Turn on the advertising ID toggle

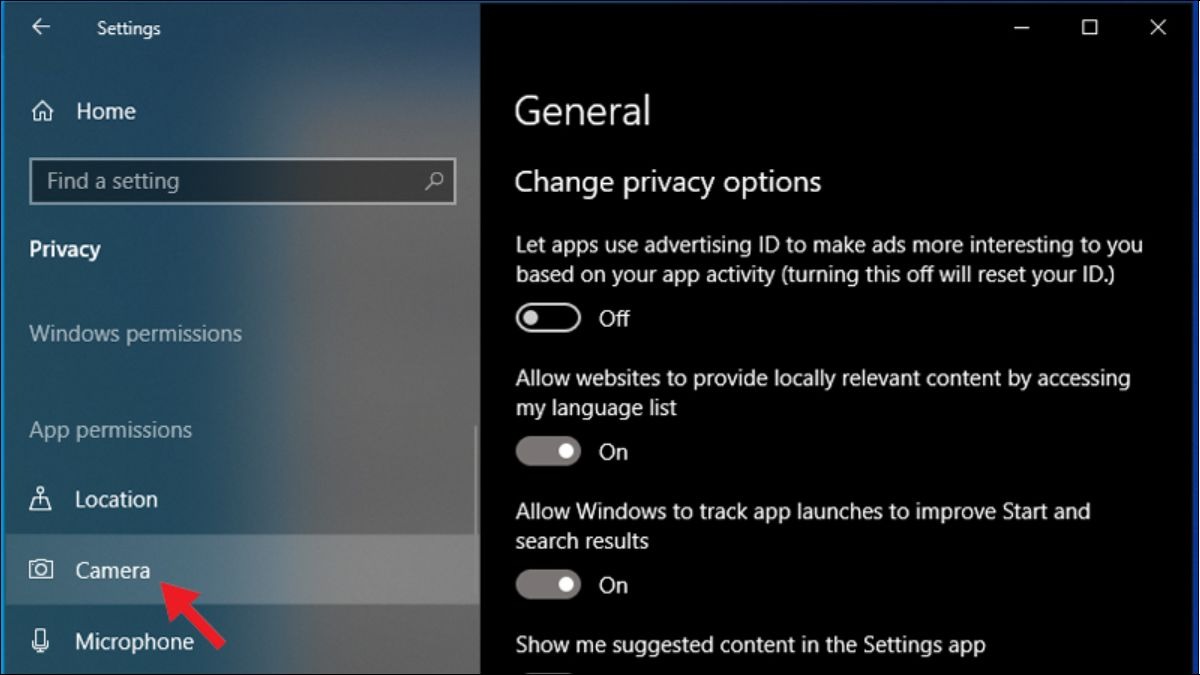pyautogui.click(x=548, y=318)
